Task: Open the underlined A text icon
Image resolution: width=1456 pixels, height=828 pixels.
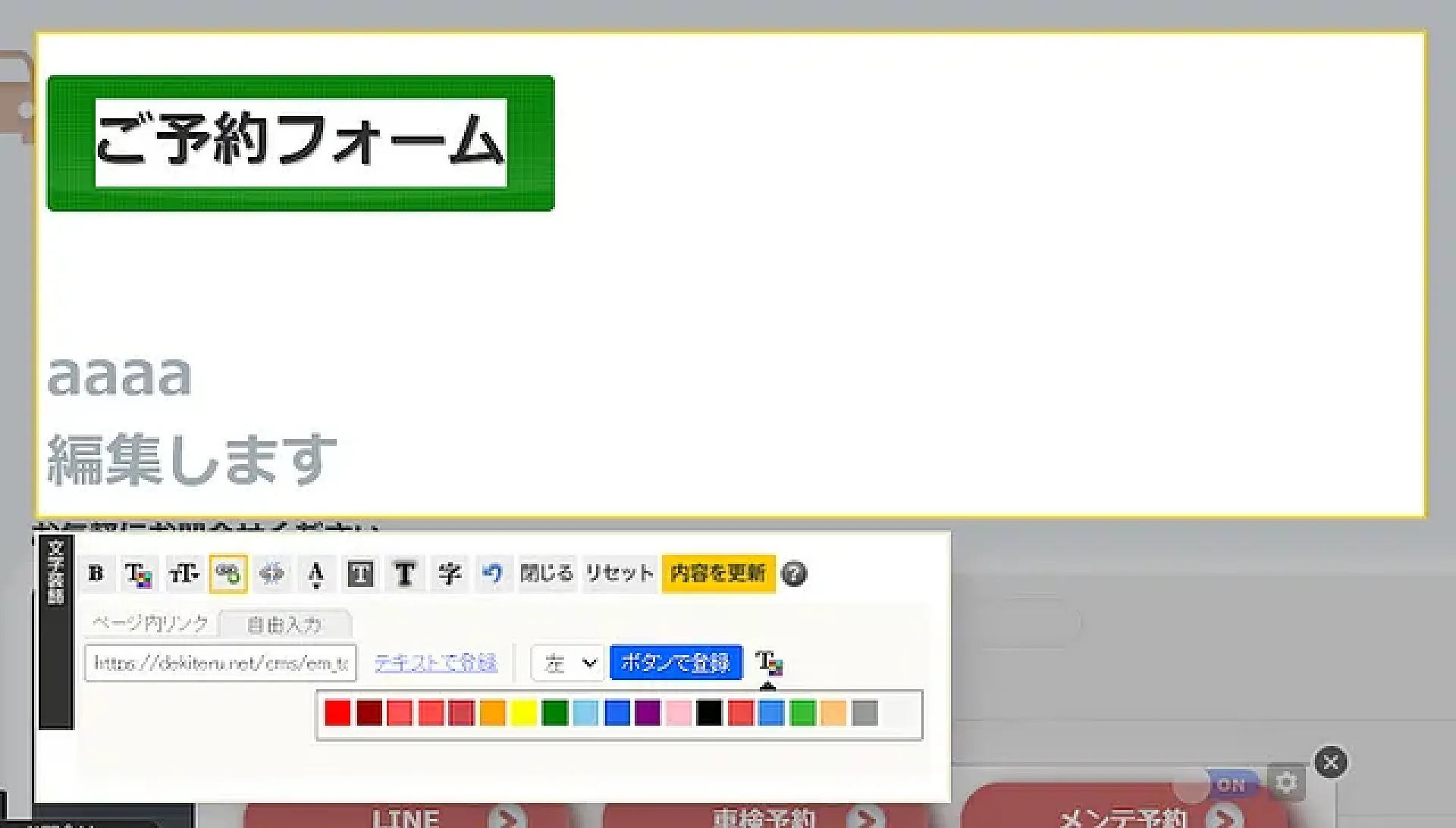Action: pyautogui.click(x=316, y=574)
